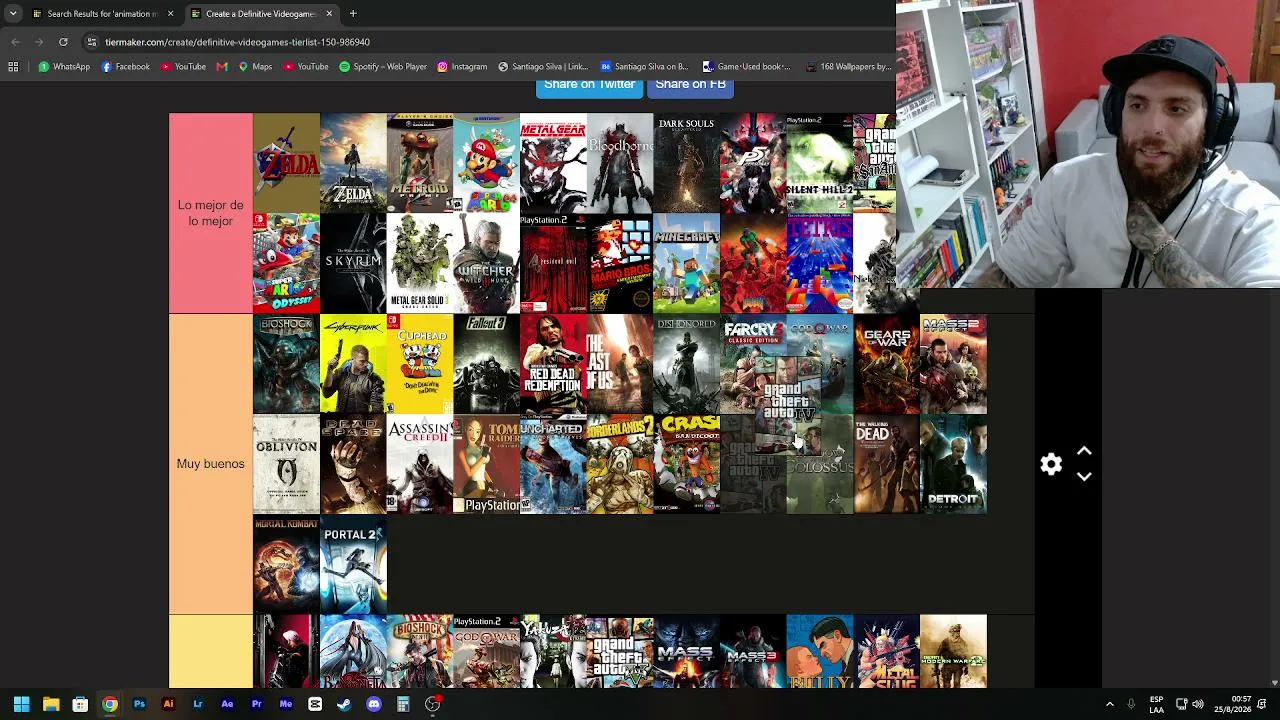
Task: Open the Facebook bookmark
Action: coord(126,67)
